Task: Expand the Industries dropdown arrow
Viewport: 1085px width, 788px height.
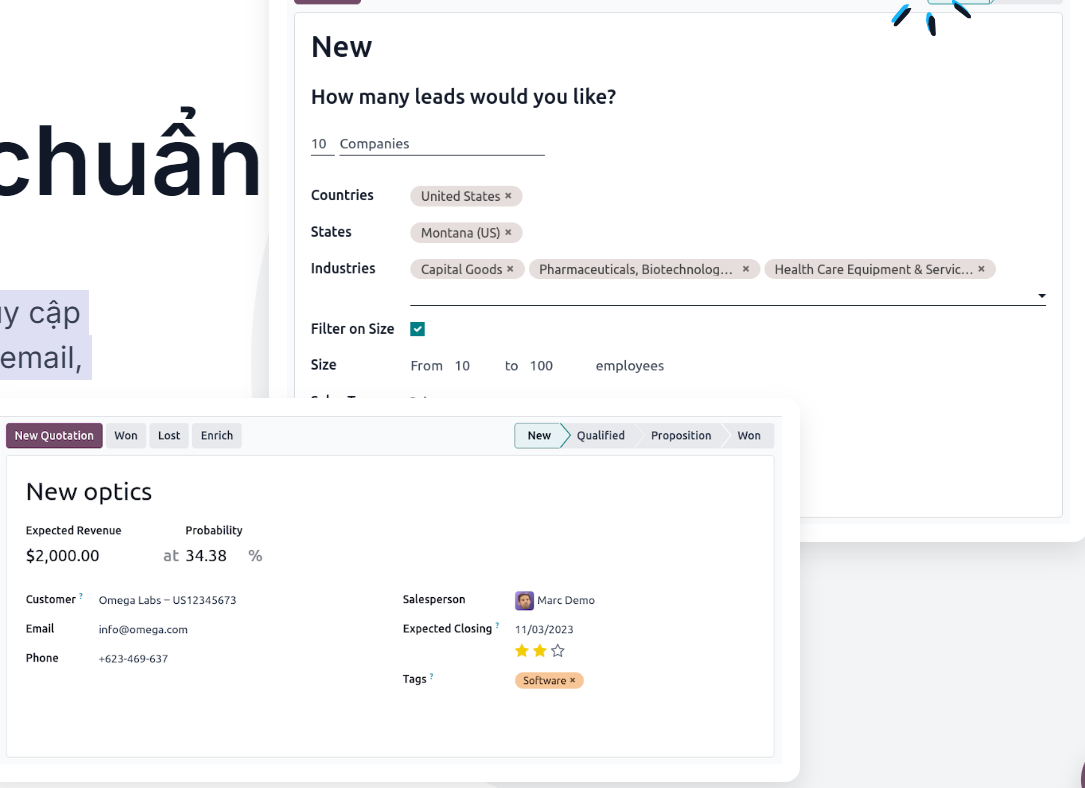Action: (x=1041, y=296)
